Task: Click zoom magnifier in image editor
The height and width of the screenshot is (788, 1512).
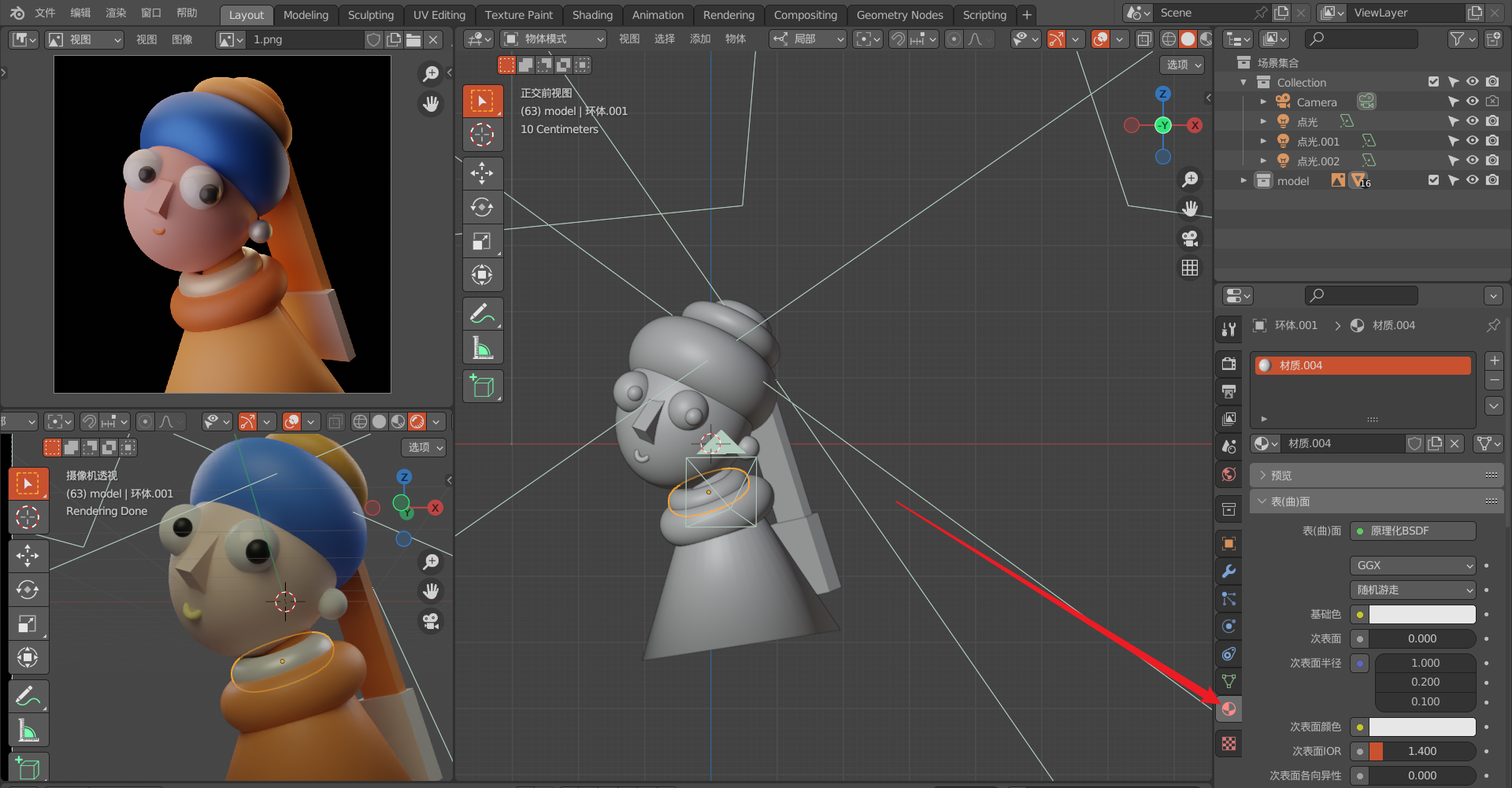Action: [x=431, y=74]
